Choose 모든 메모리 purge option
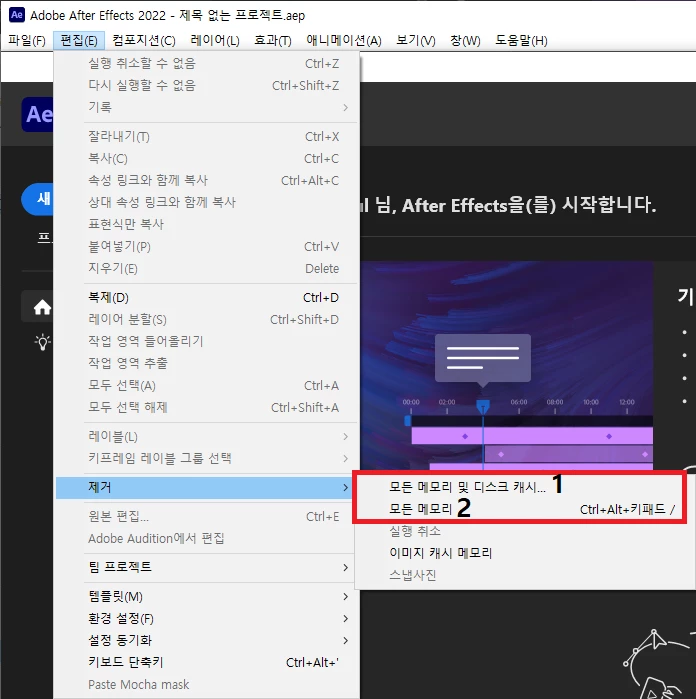 pyautogui.click(x=526, y=509)
